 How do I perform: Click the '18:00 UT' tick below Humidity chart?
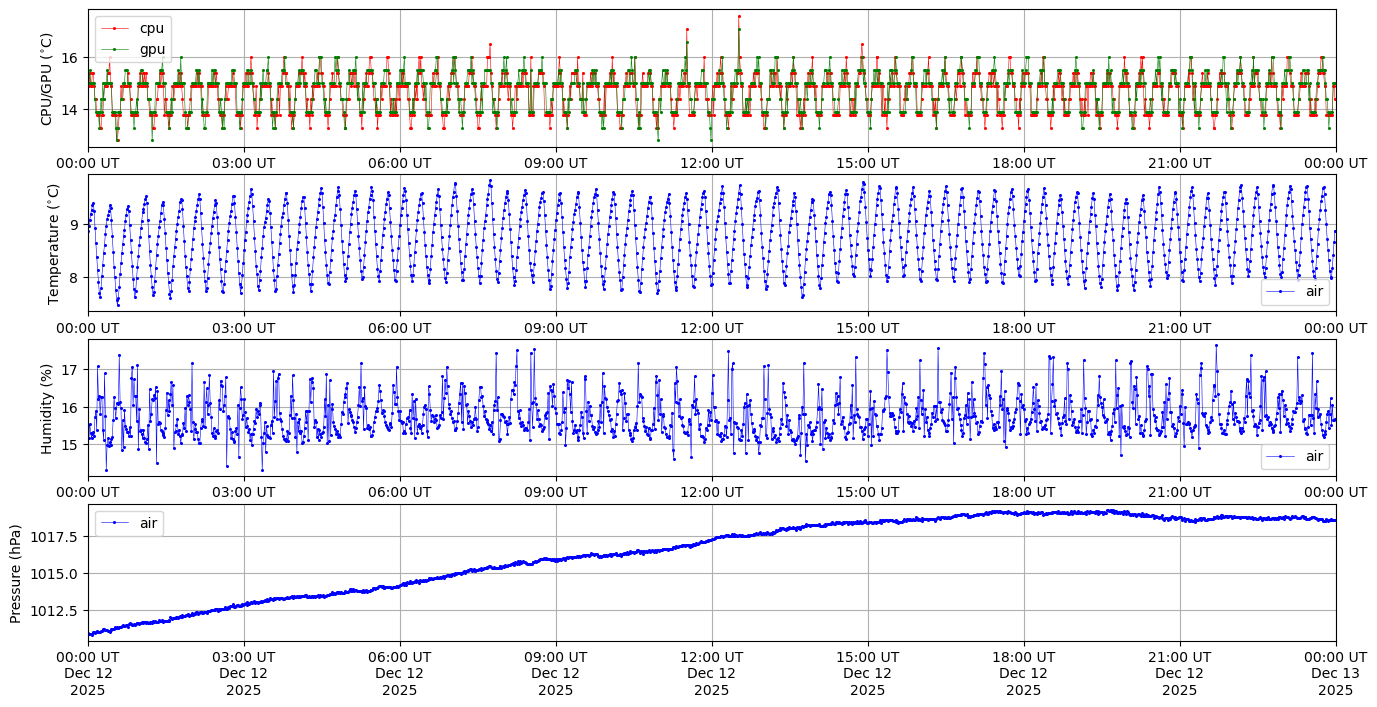(1023, 493)
